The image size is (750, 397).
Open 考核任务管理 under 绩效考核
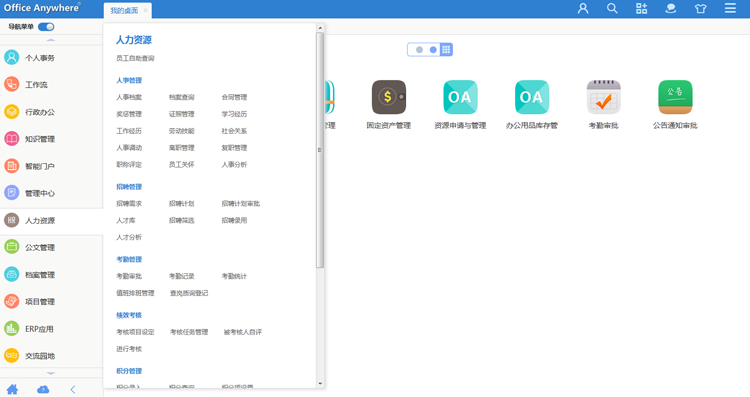[x=189, y=332]
